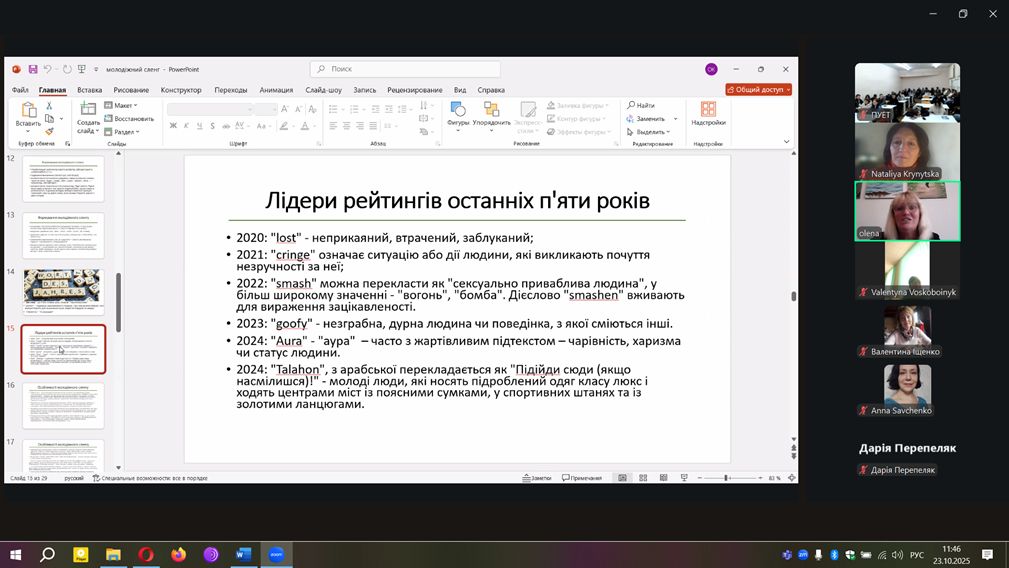The height and width of the screenshot is (568, 1009).
Task: Click the Надстройки add-ins icon
Action: (x=708, y=113)
